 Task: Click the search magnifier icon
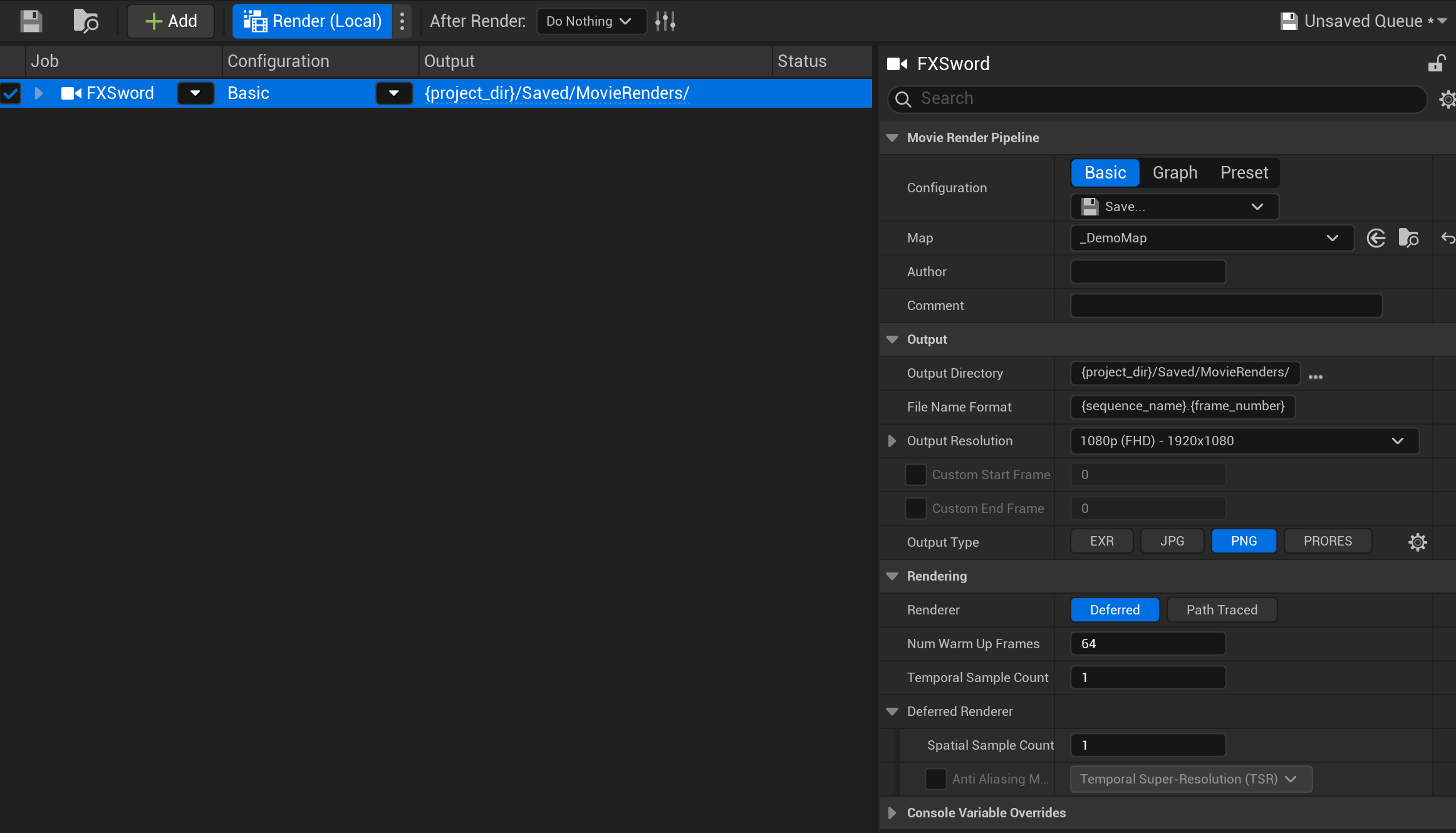pyautogui.click(x=903, y=99)
